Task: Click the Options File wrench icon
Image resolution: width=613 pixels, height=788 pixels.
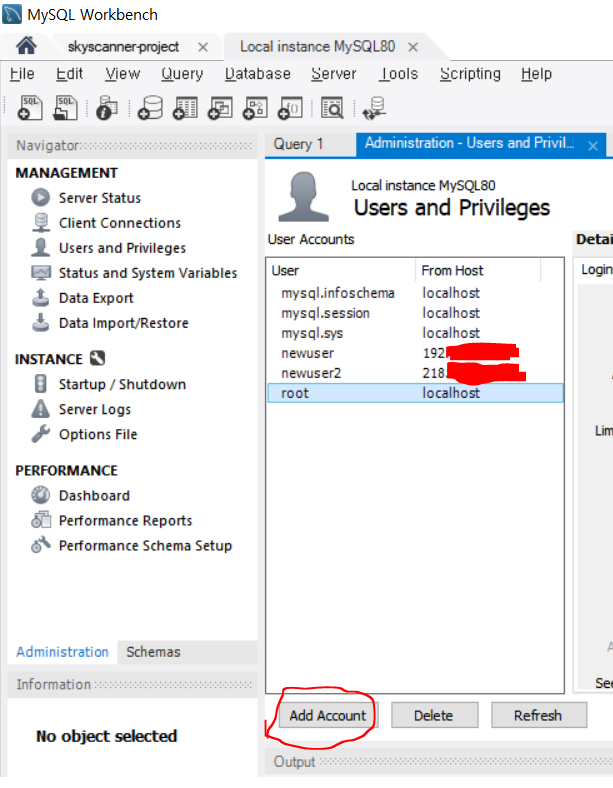Action: pyautogui.click(x=41, y=434)
